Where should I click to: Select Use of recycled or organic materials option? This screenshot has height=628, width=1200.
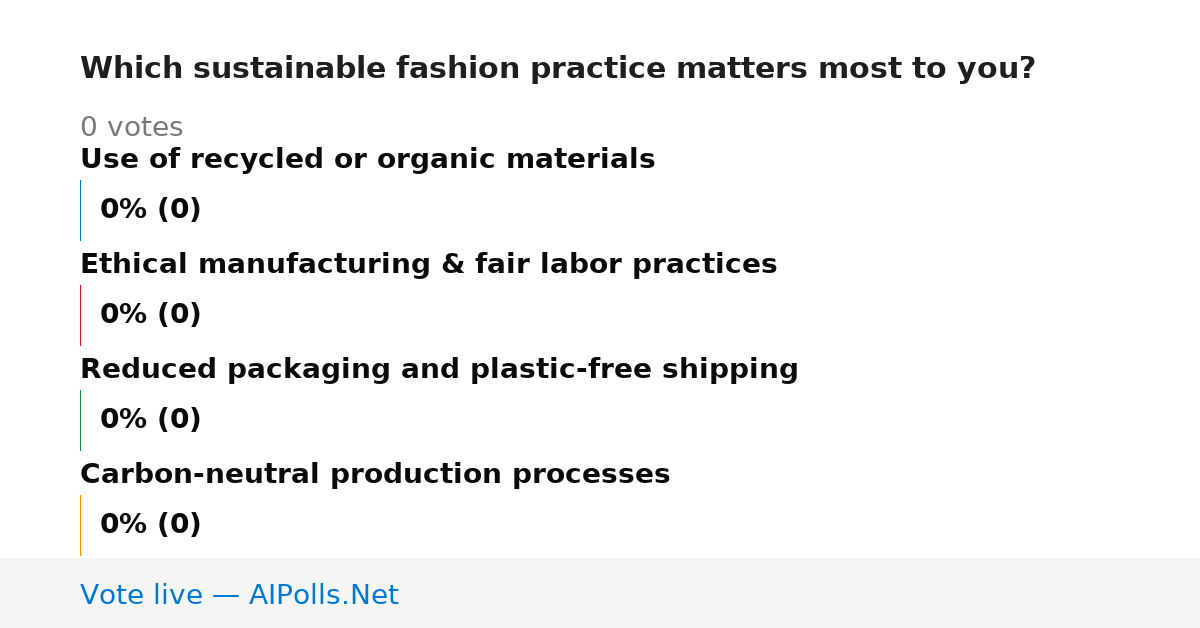[367, 159]
